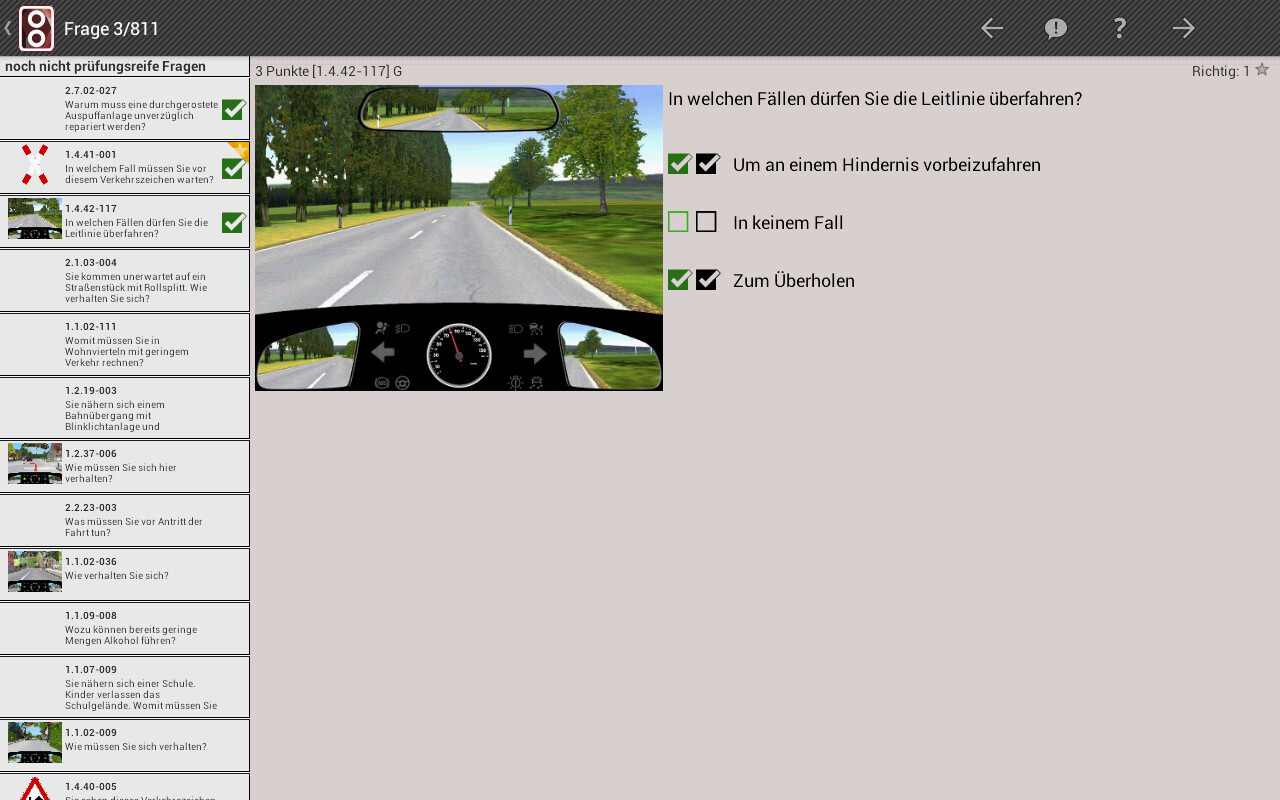Open question 1.2.37-006 thumbnail entry

click(x=124, y=466)
